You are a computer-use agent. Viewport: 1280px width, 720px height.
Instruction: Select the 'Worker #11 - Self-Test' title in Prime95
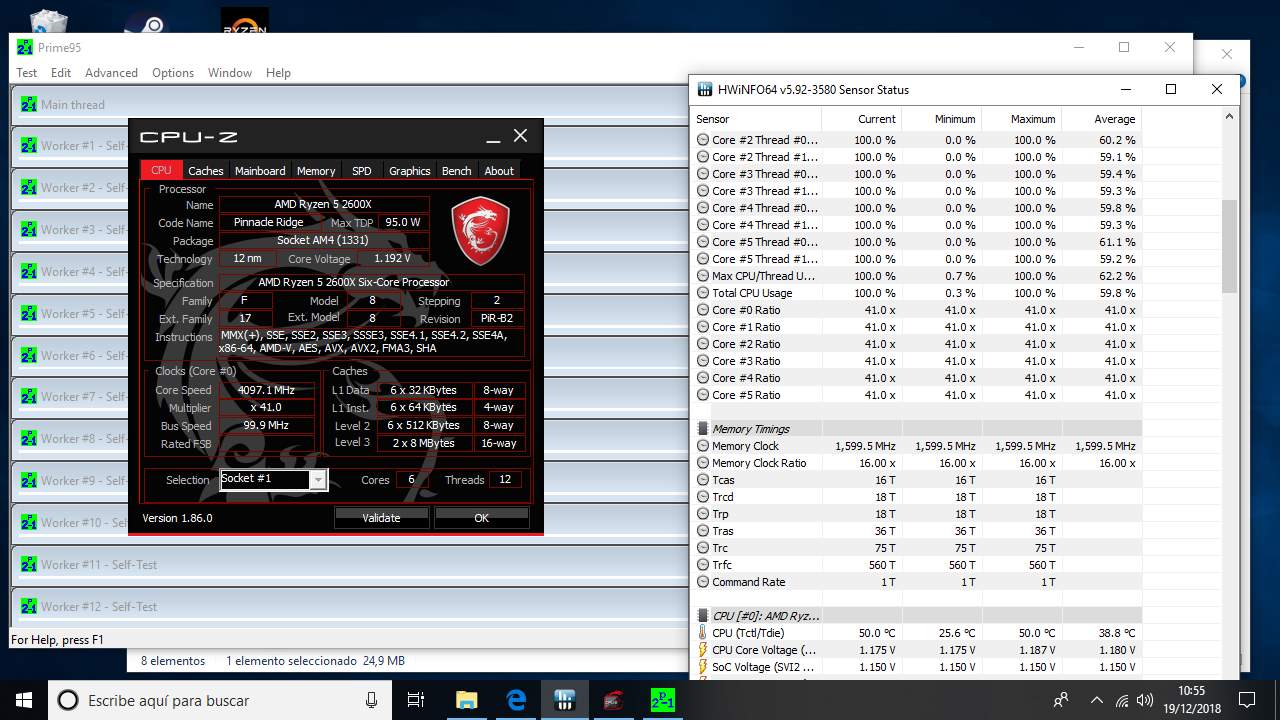click(x=99, y=565)
